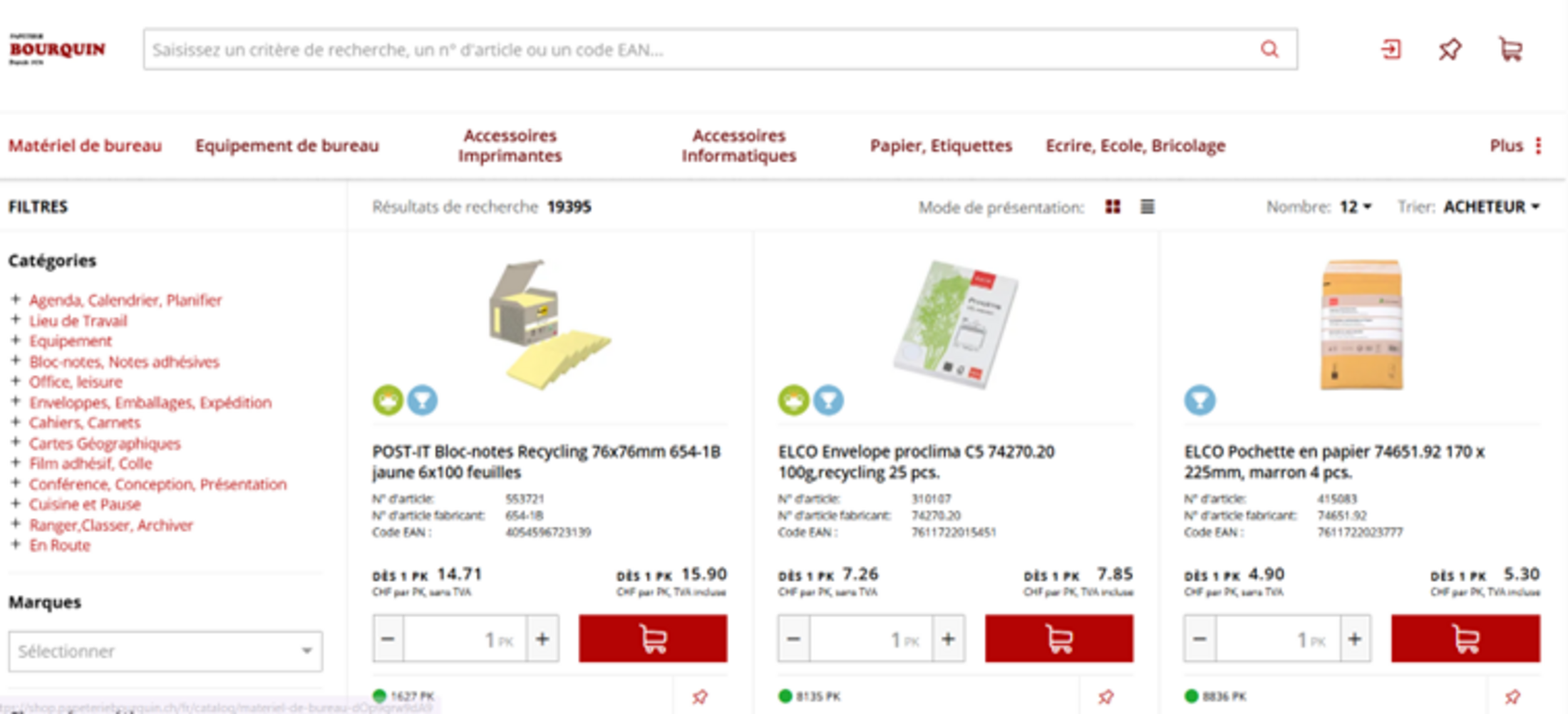Add ELCO Envelope proclima to cart

coord(1059,638)
